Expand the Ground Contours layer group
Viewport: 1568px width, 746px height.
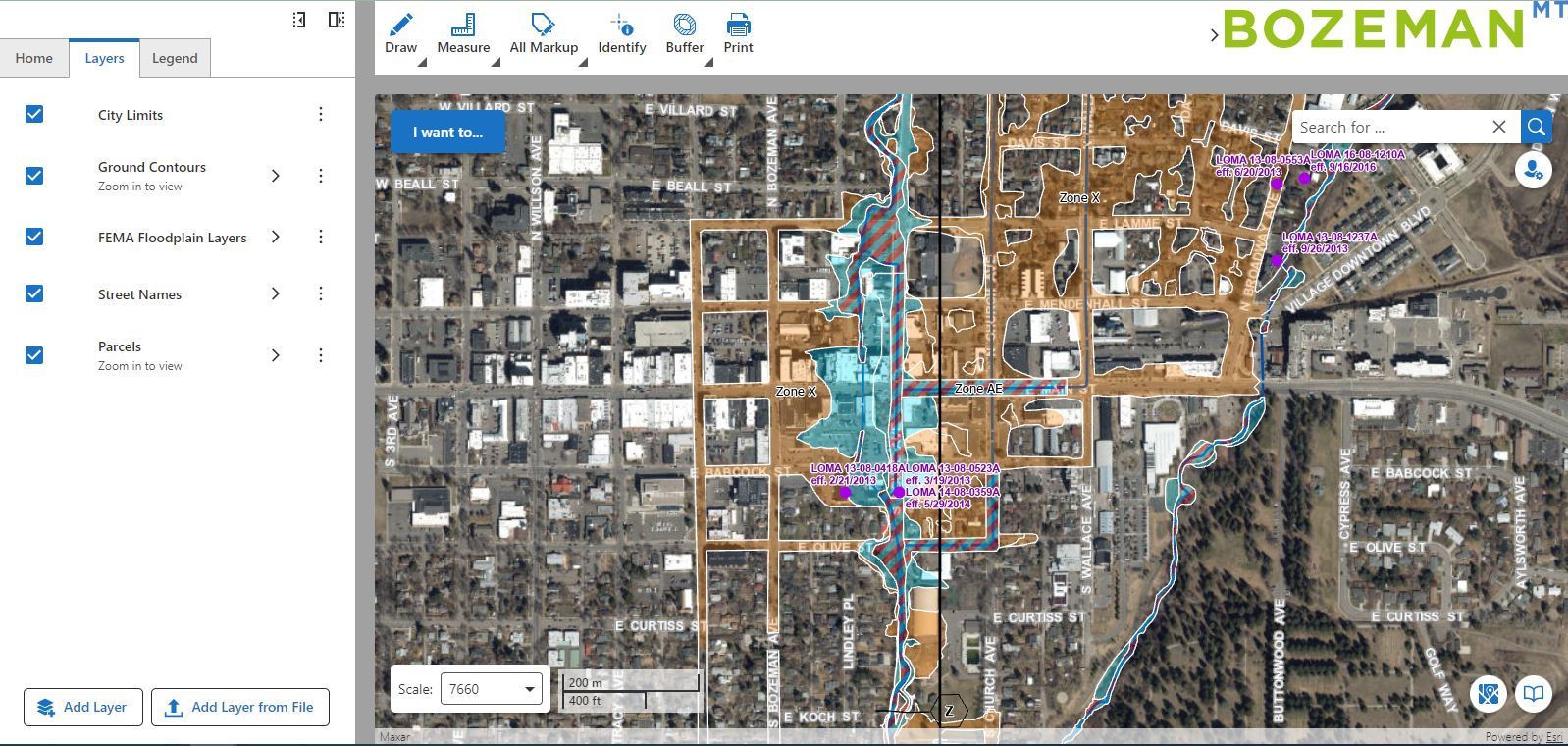tap(276, 176)
